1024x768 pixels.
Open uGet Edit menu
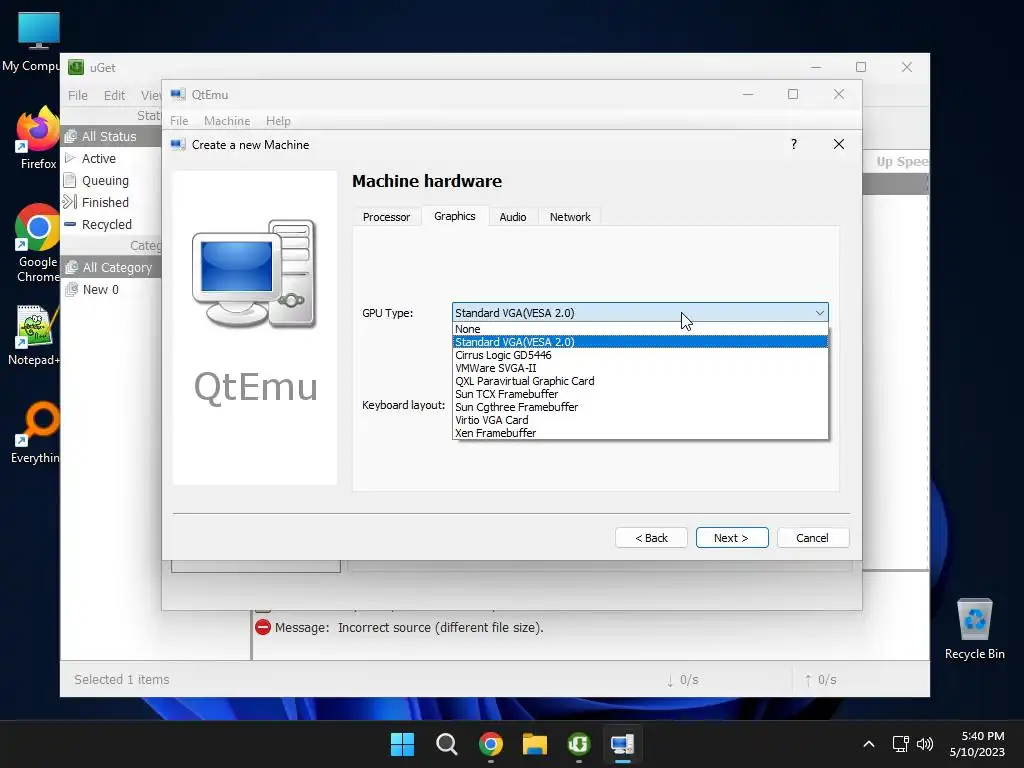pyautogui.click(x=114, y=95)
